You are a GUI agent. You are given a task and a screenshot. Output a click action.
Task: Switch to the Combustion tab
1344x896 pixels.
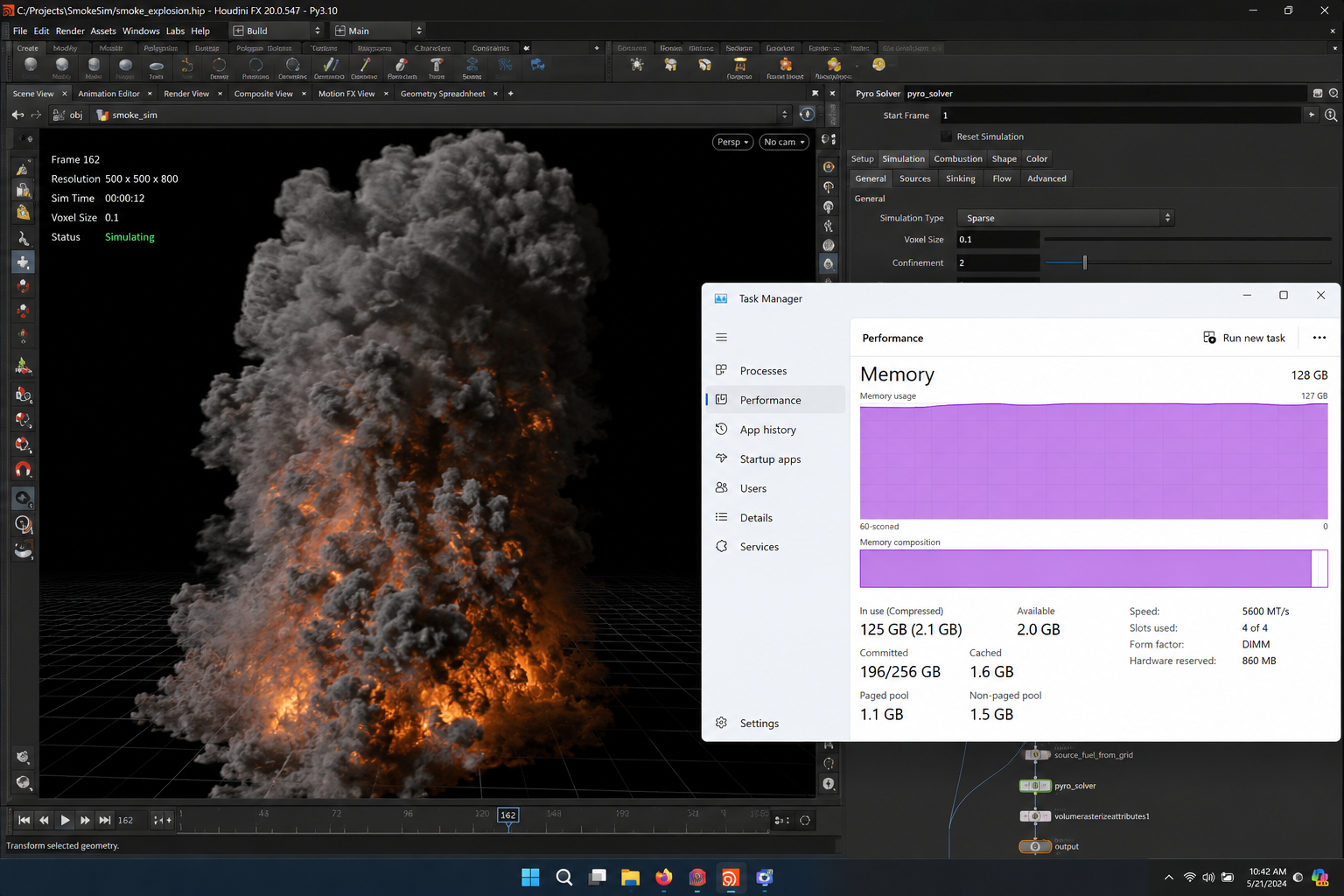(x=958, y=158)
